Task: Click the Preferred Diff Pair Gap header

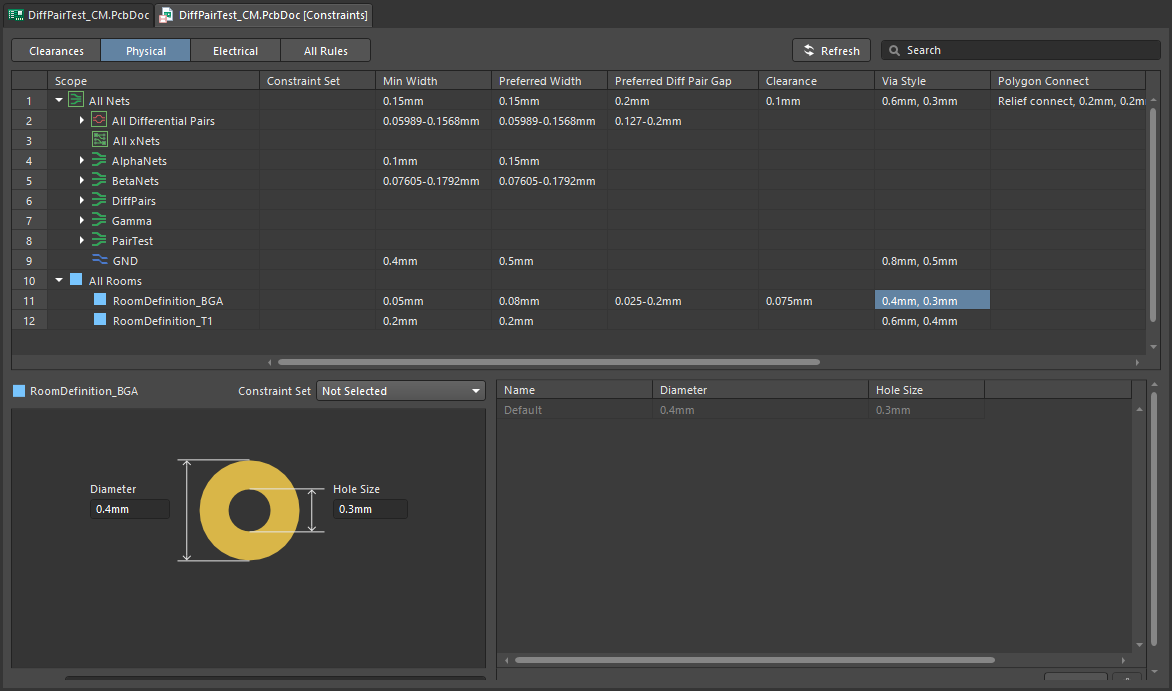Action: (x=683, y=81)
